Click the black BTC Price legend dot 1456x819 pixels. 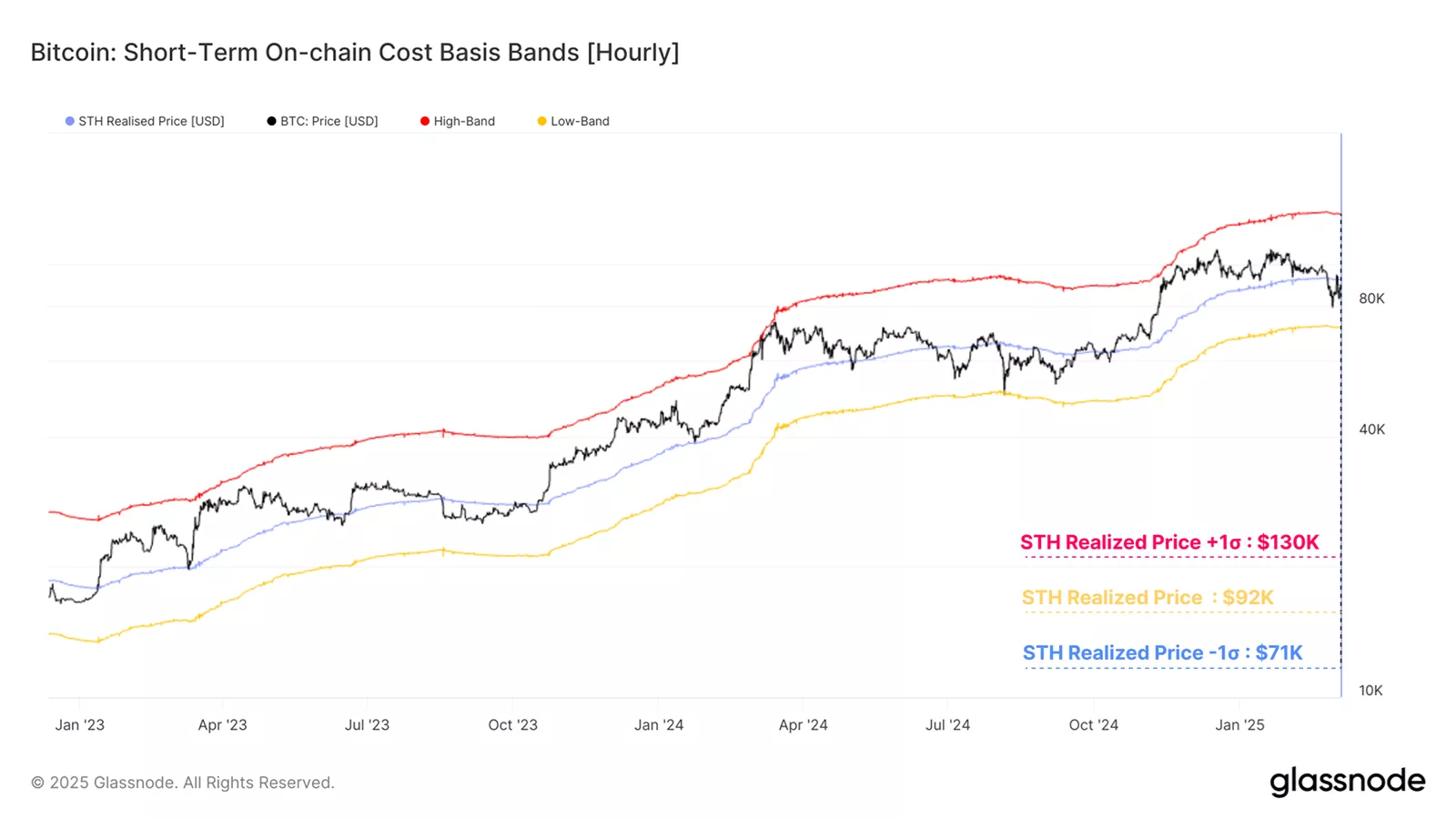(271, 121)
